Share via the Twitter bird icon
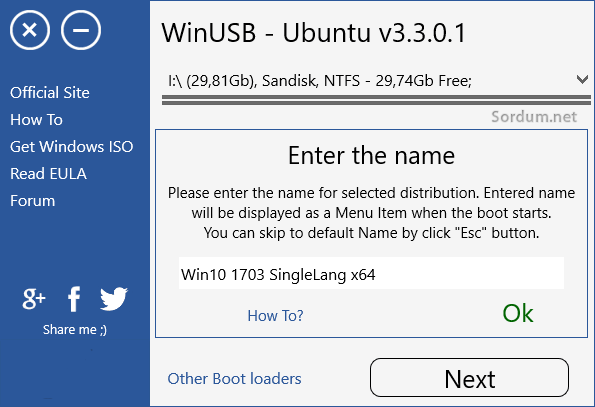 [x=114, y=299]
